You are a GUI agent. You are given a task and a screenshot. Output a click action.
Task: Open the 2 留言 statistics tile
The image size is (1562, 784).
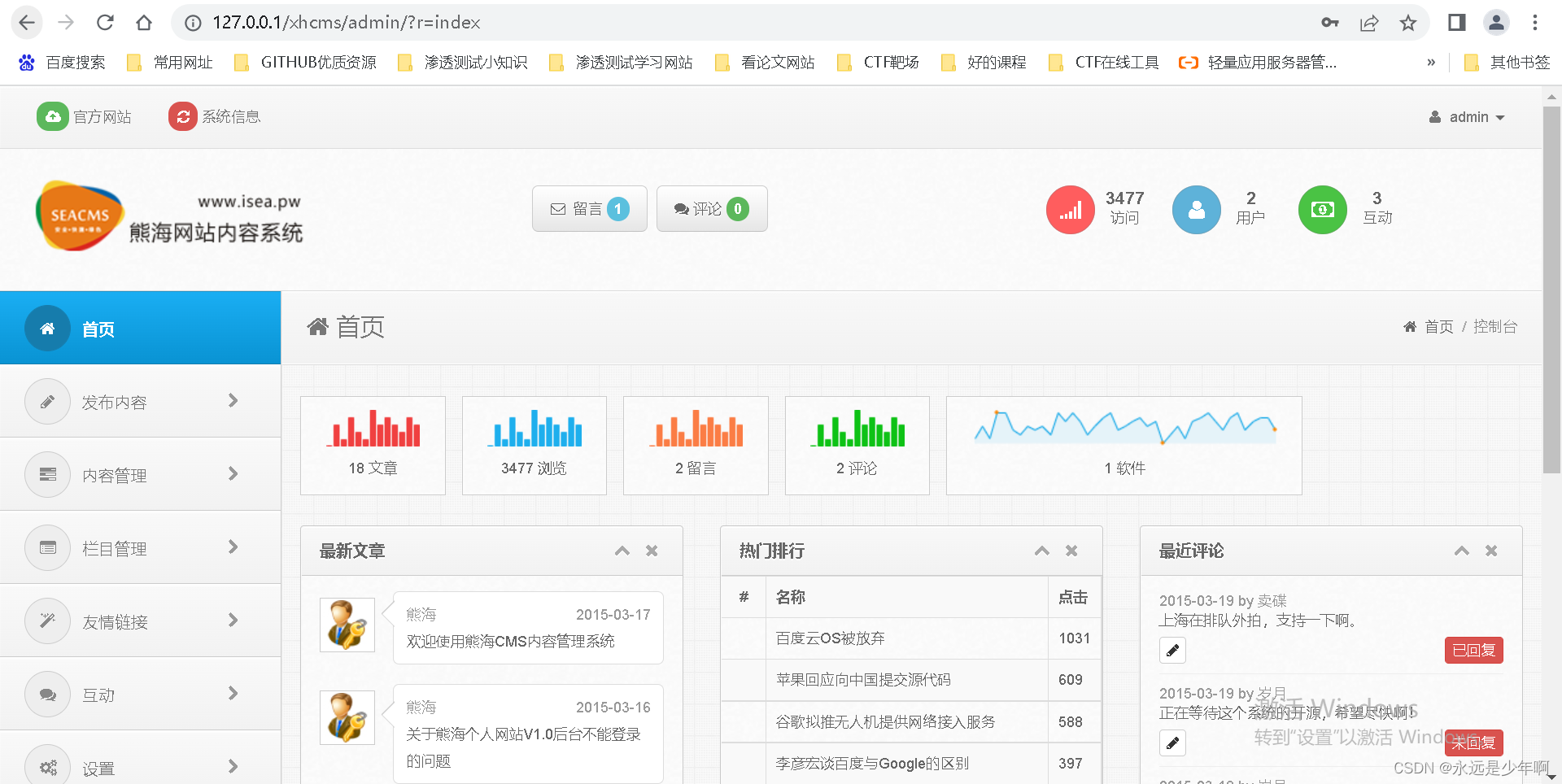pos(696,446)
